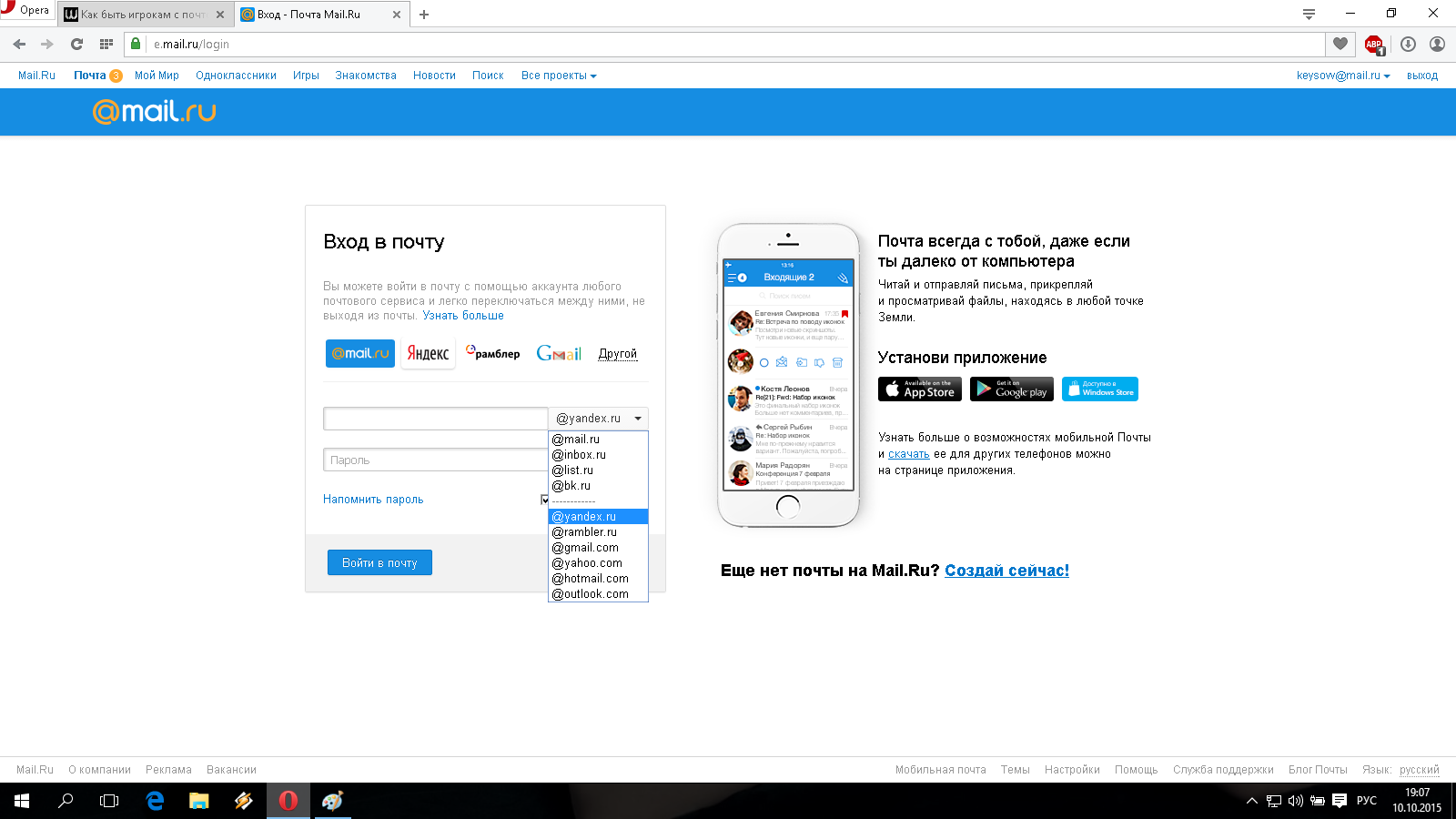Choose @inbox.ru from domain list
The image size is (1456, 819).
(599, 455)
